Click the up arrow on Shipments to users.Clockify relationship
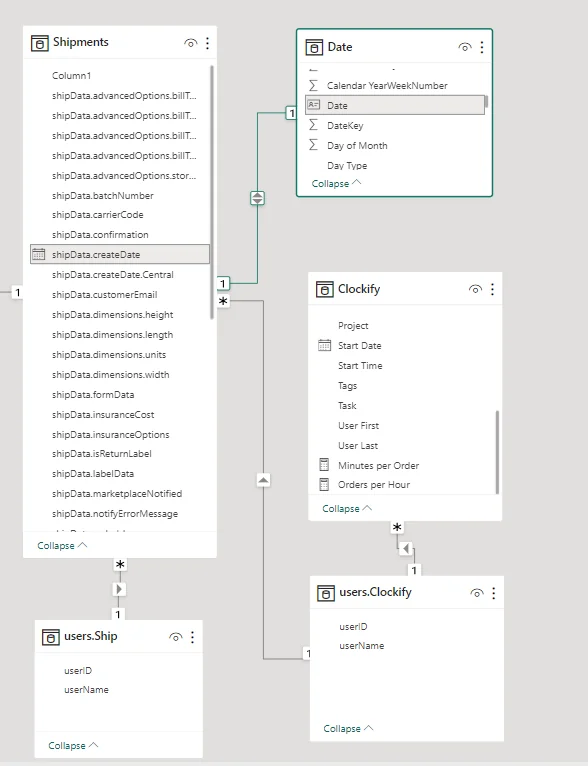This screenshot has height=766, width=588. click(263, 480)
